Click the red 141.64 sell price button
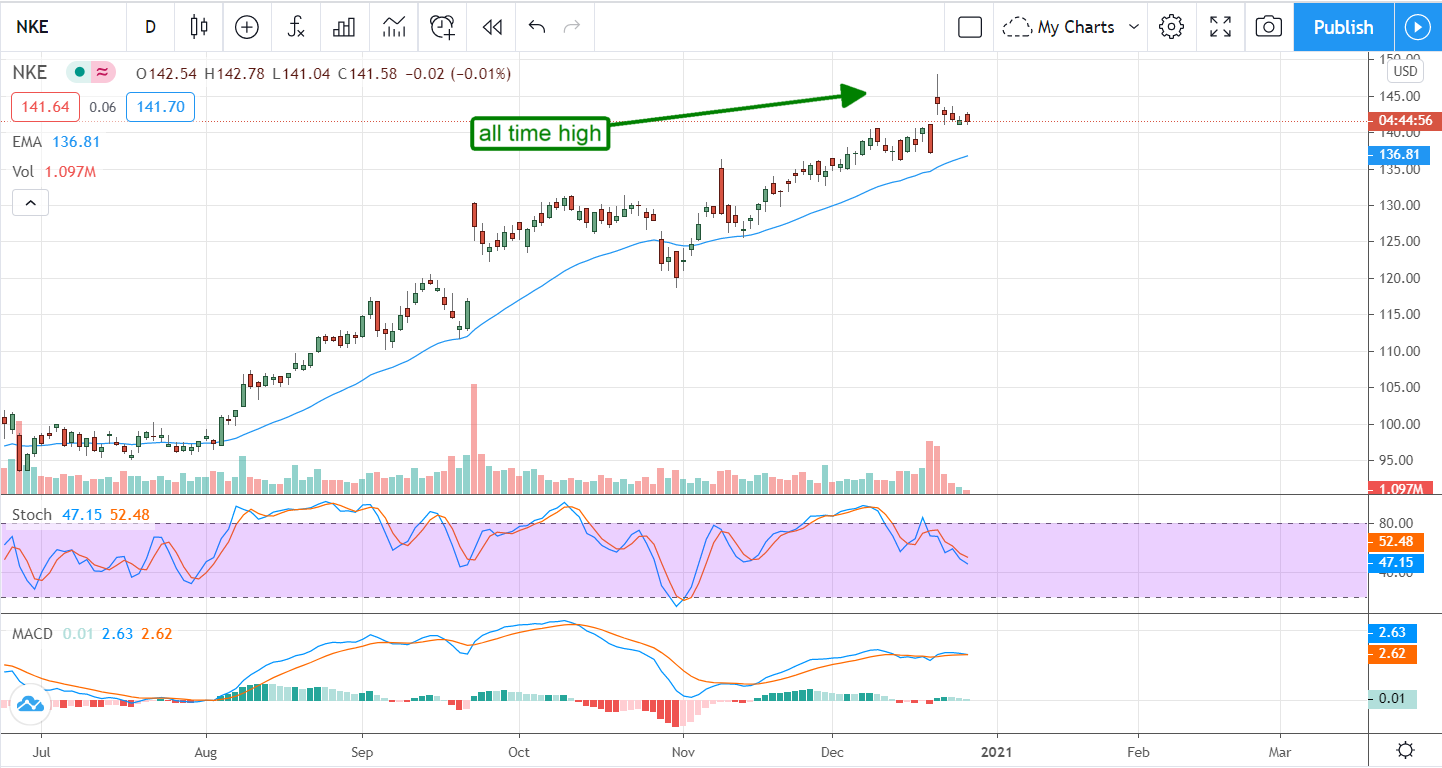 click(x=44, y=107)
